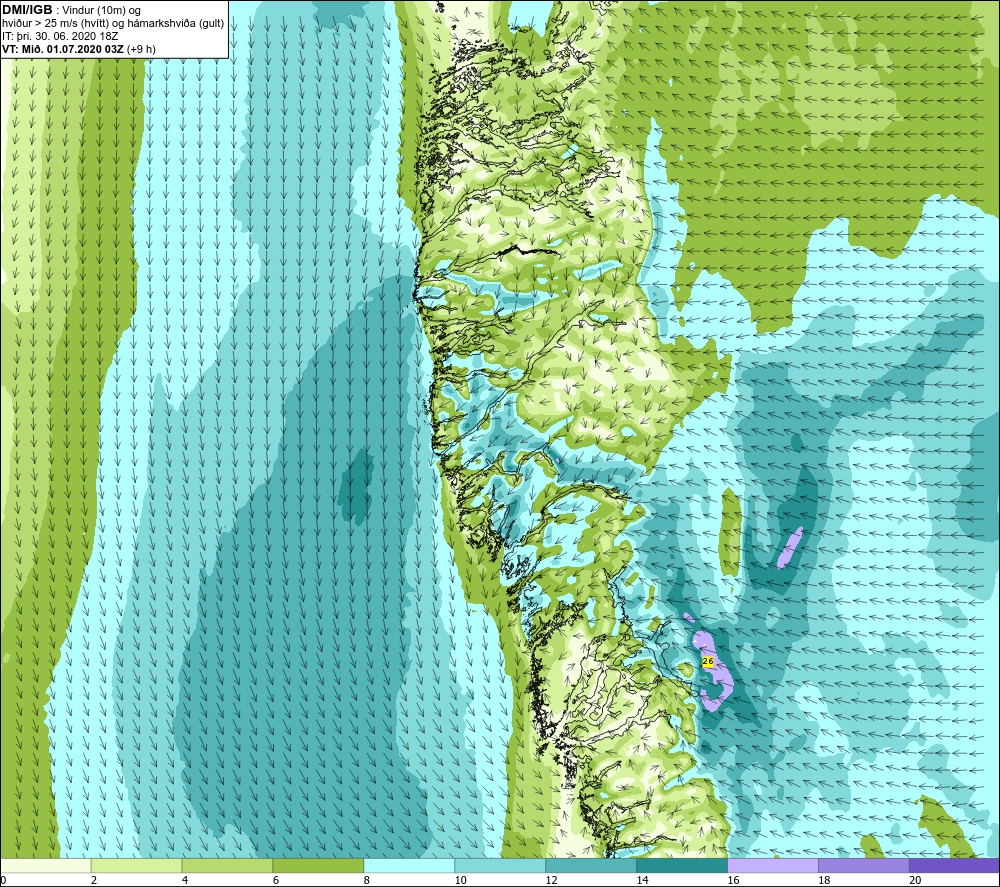Click the 'IT: þri. 30. 06. 2020 18Z' line
1000x887 pixels.
click(x=60, y=36)
